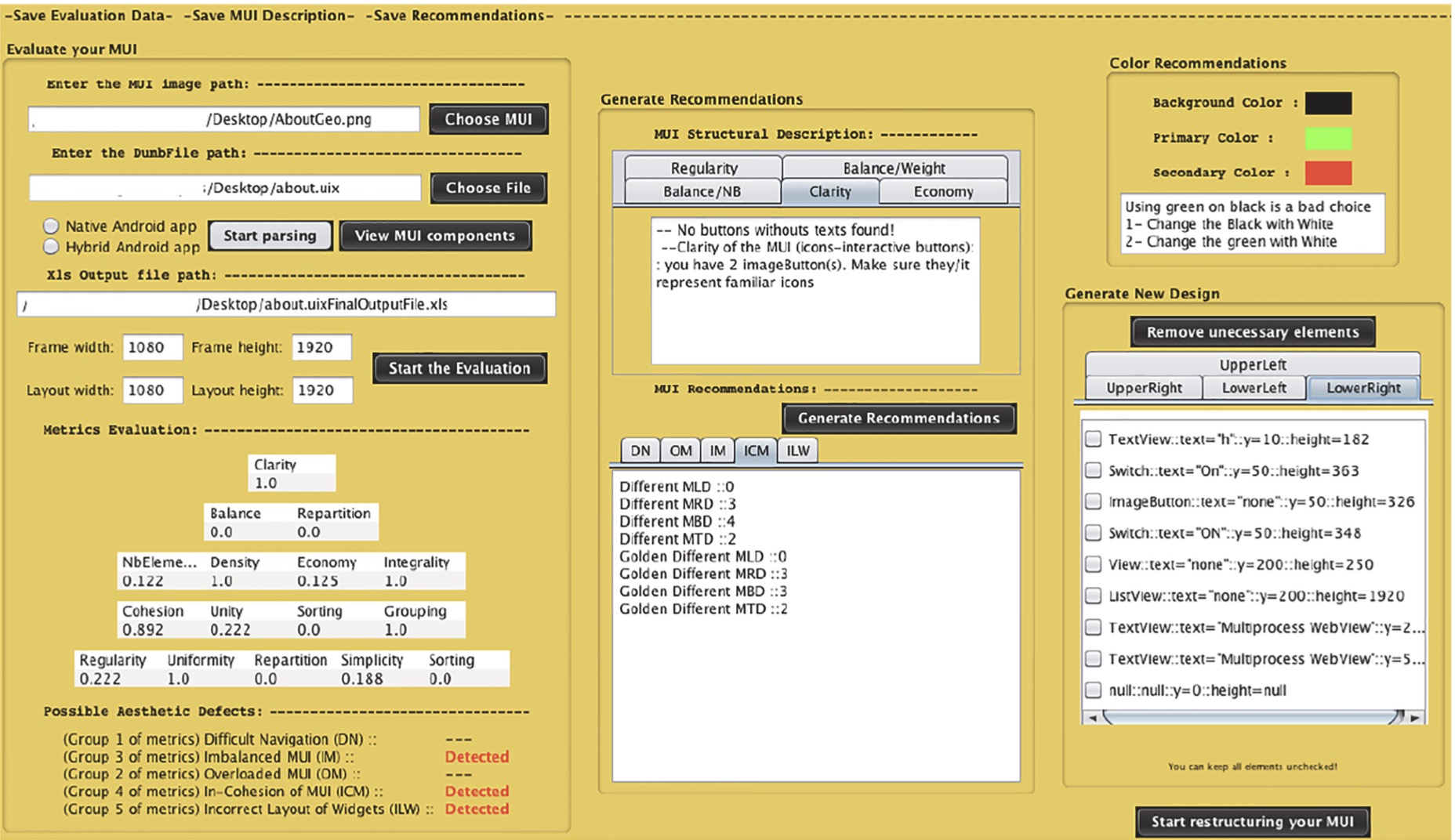Screen dimensions: 1455x840
Task: Click the Layout height input
Action: pyautogui.click(x=322, y=390)
